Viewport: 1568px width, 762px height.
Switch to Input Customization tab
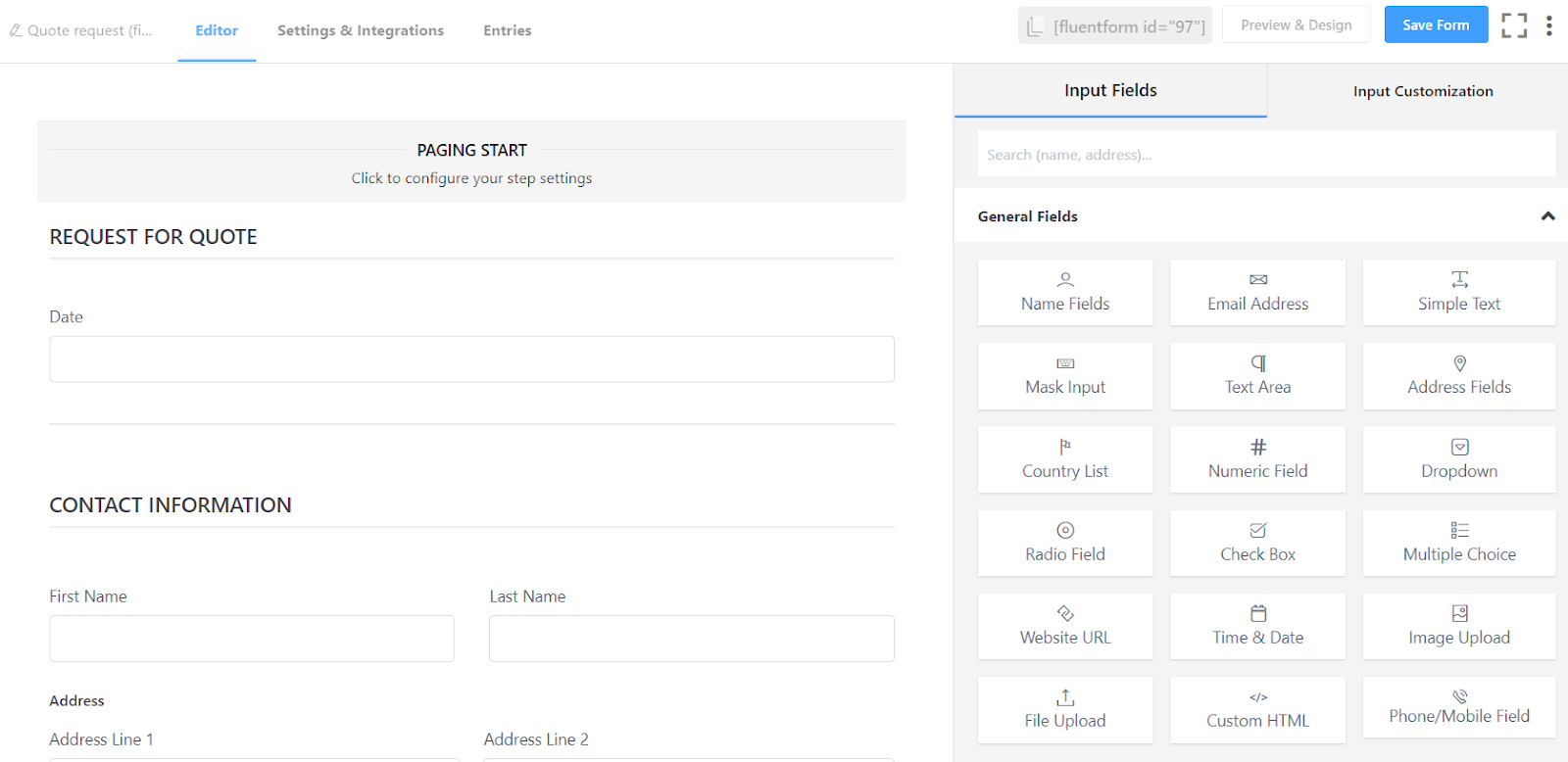pos(1423,91)
